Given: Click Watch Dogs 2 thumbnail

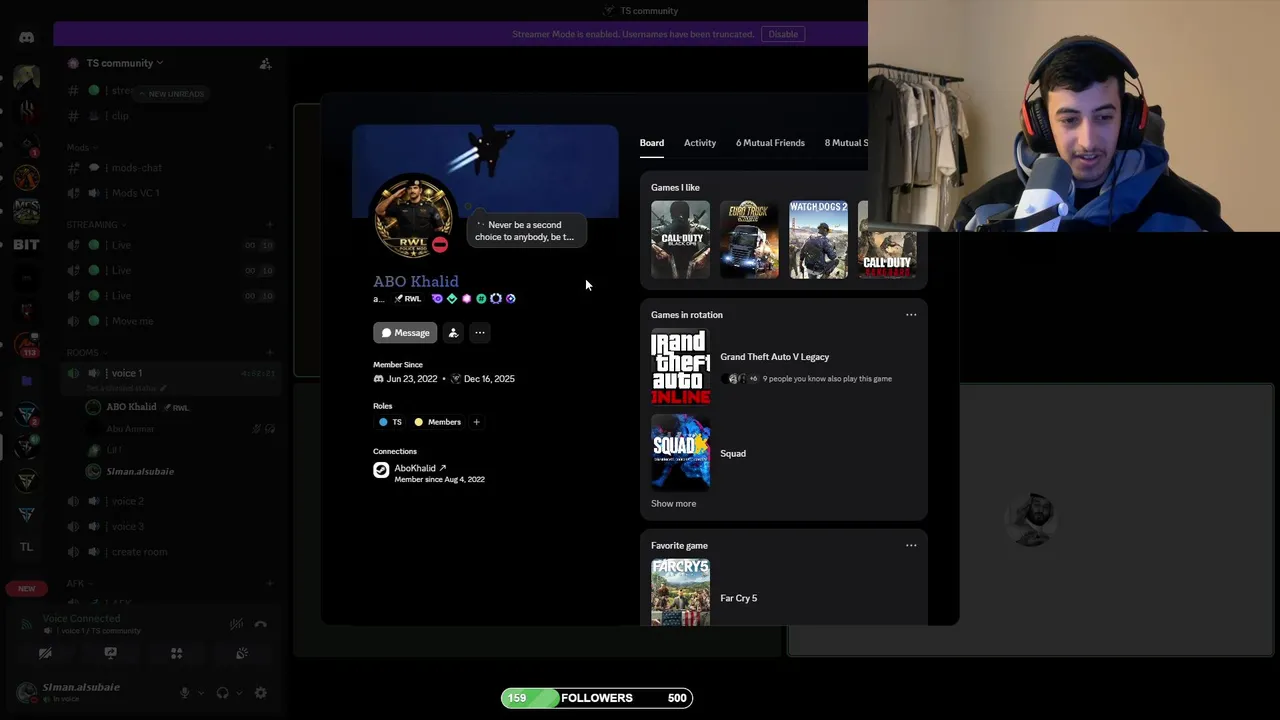Looking at the screenshot, I should pyautogui.click(x=818, y=240).
